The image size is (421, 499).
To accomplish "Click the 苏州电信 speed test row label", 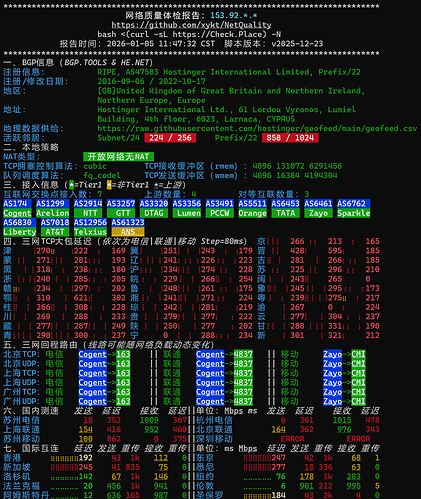I will (x=21, y=420).
